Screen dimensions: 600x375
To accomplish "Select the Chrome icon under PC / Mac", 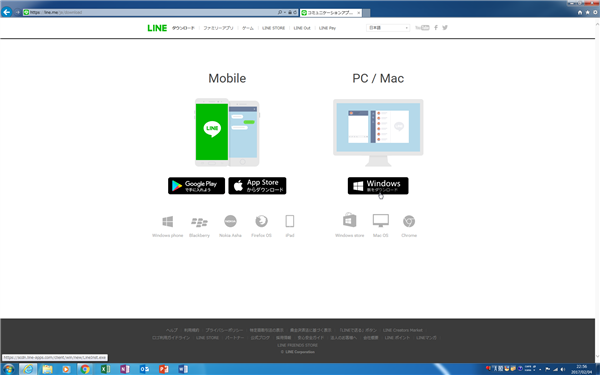I will pyautogui.click(x=409, y=221).
